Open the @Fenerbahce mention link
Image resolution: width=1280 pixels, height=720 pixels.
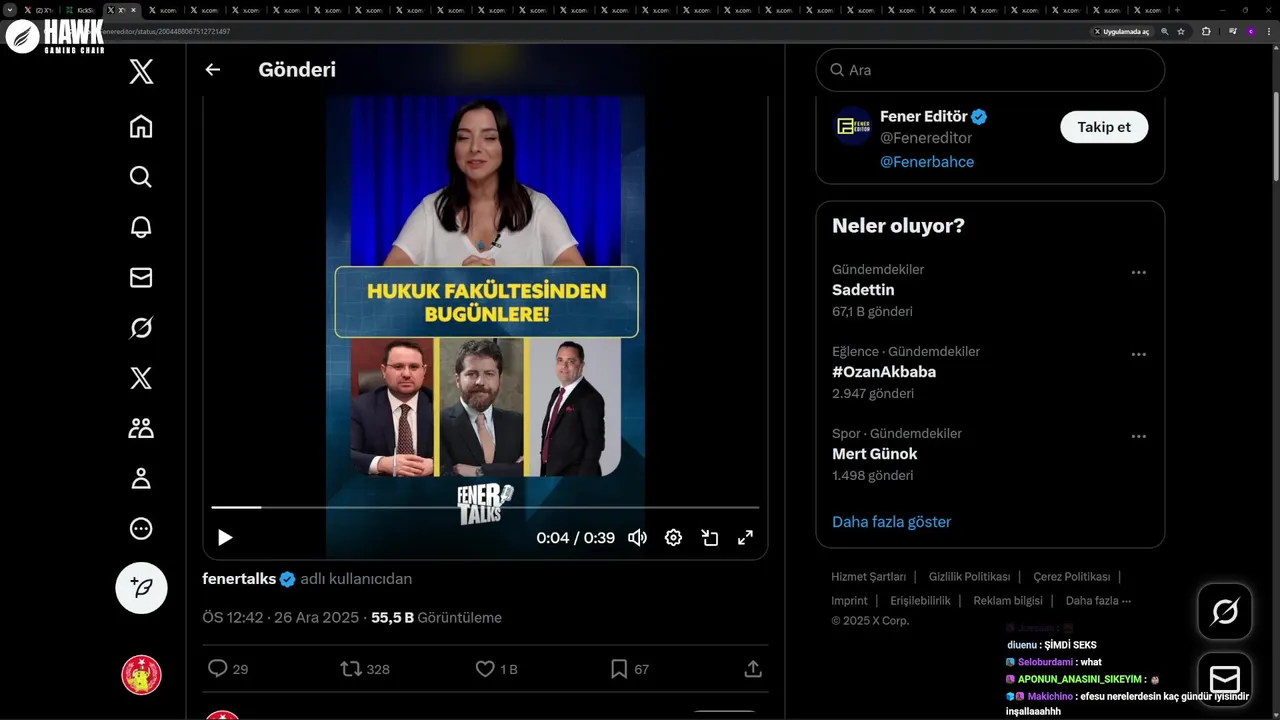927,162
